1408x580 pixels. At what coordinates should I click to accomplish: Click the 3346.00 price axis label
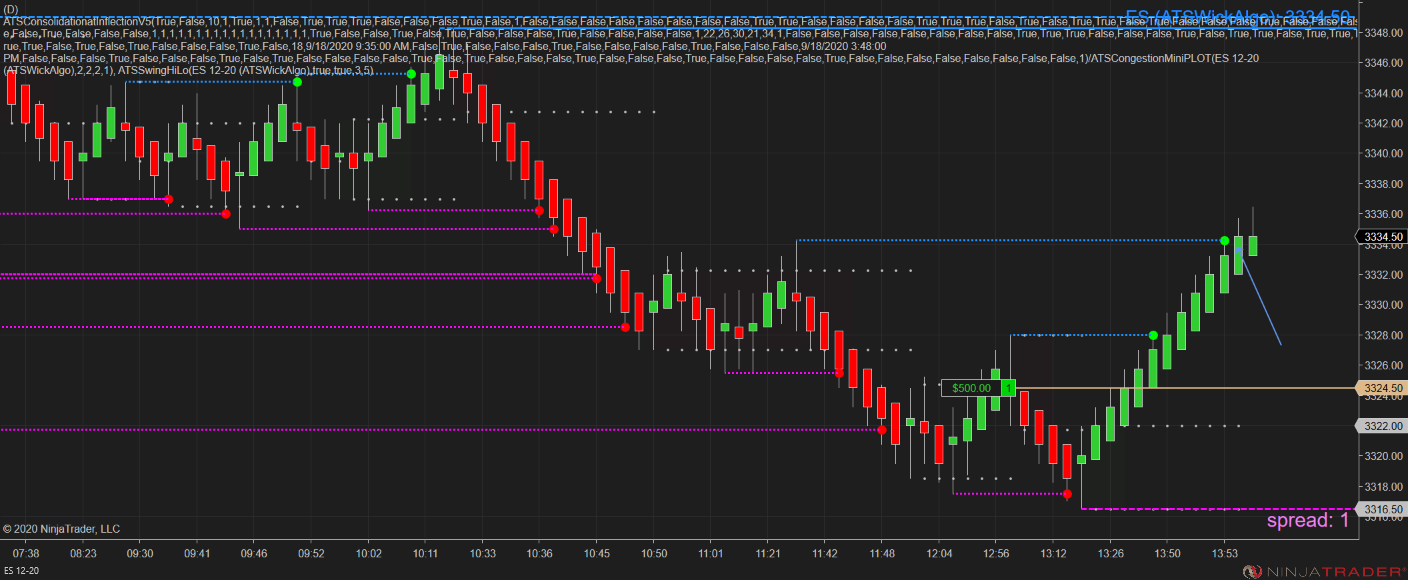(1385, 63)
